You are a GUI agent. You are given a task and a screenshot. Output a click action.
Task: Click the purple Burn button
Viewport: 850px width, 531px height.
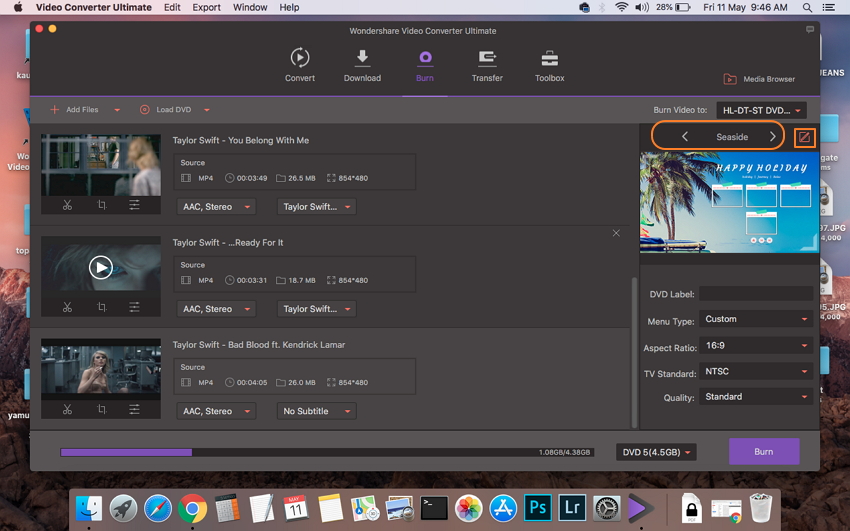click(x=763, y=452)
